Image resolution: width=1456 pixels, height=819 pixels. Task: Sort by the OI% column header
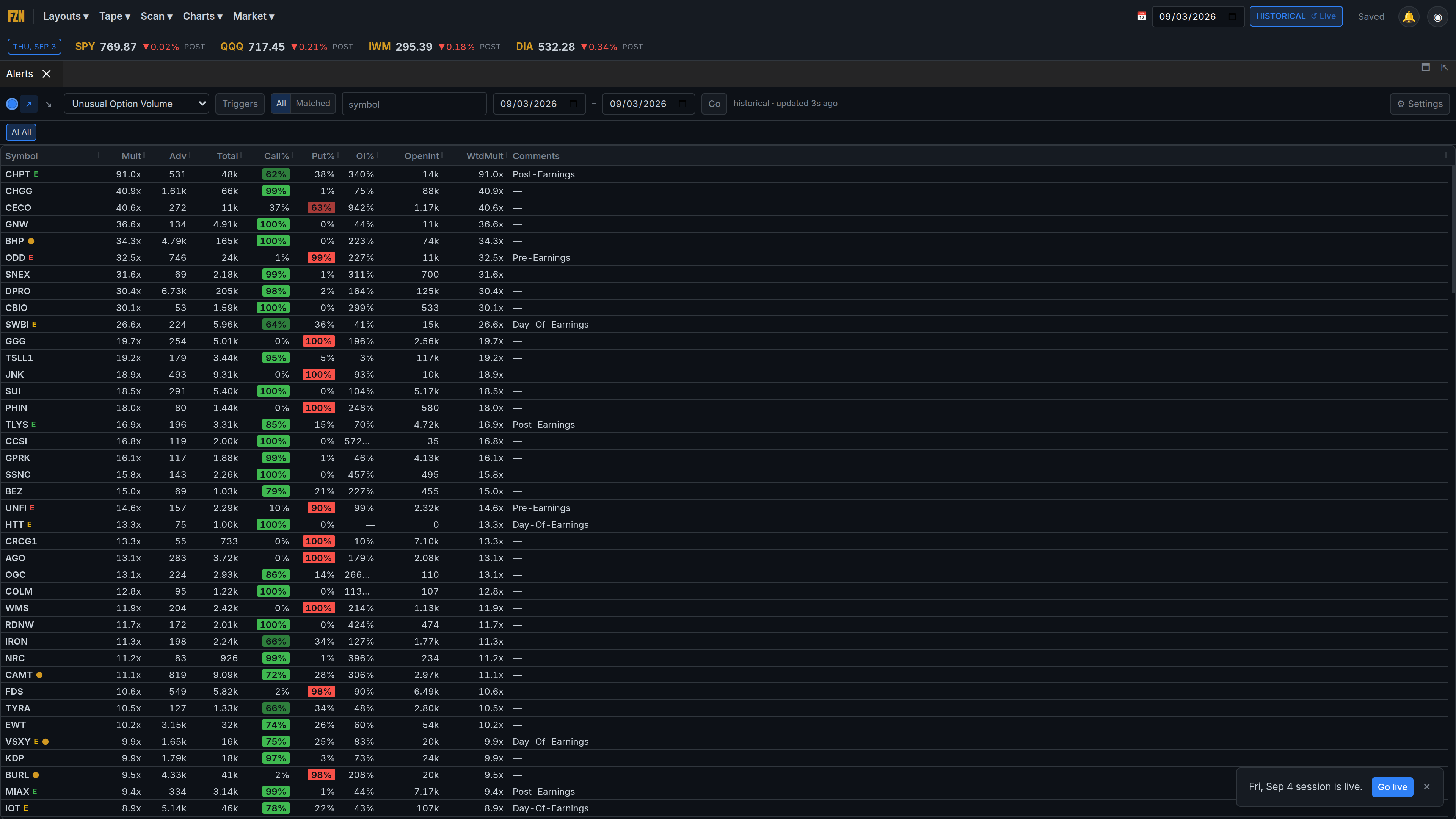pos(364,156)
